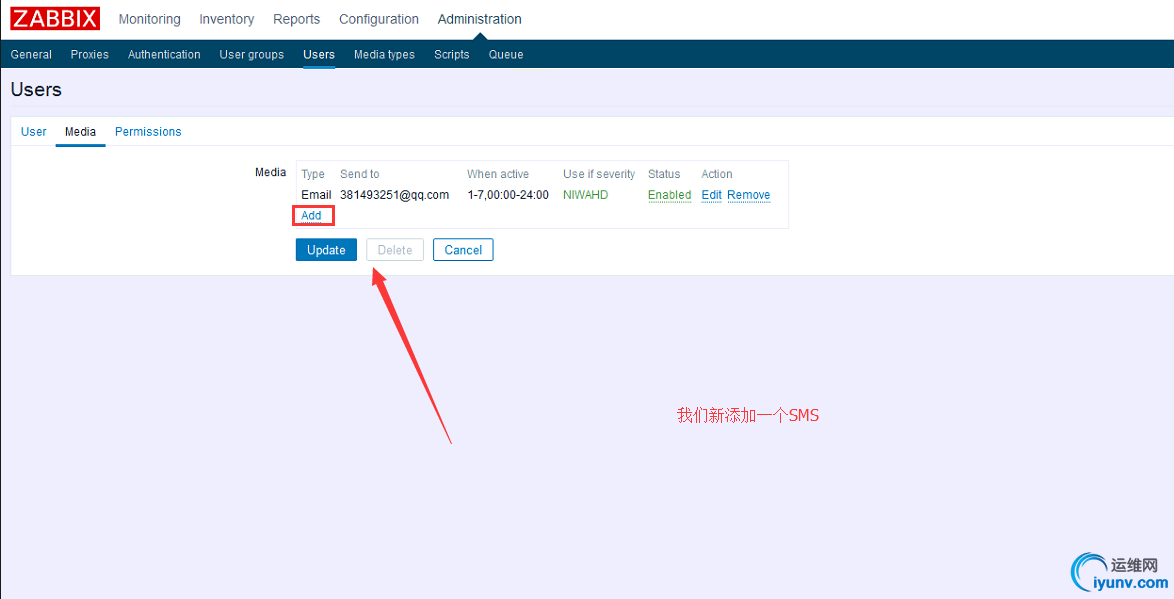The width and height of the screenshot is (1174, 599).
Task: Go to User groups submenu
Action: 252,55
